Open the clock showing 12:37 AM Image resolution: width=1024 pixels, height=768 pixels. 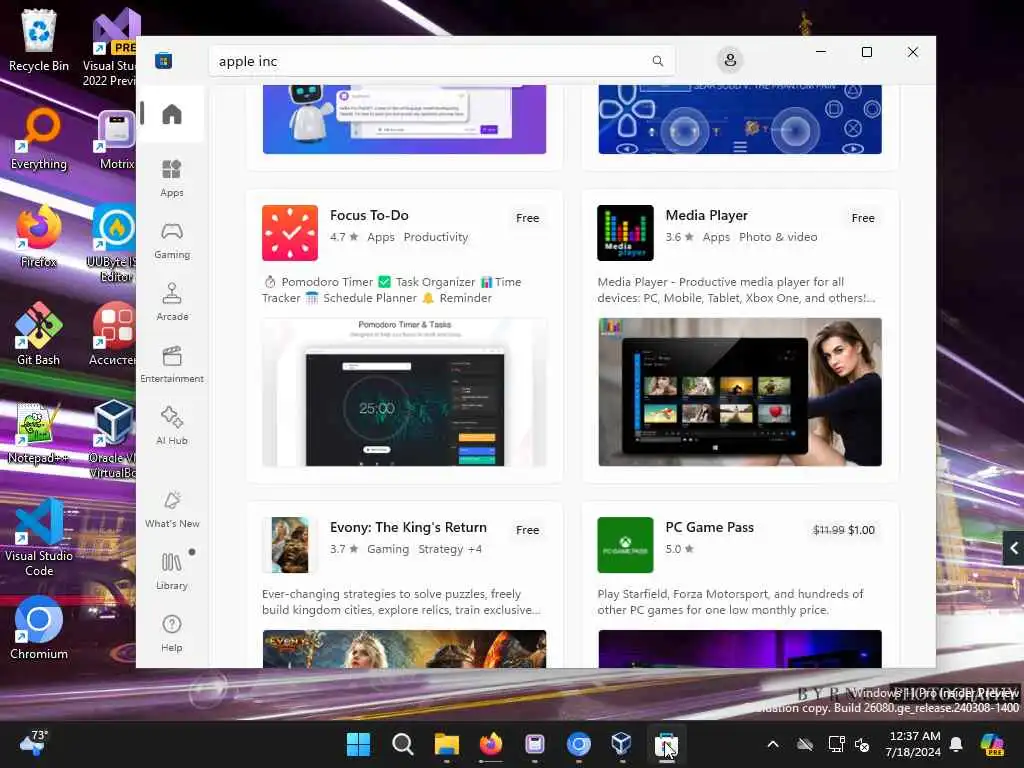point(913,744)
